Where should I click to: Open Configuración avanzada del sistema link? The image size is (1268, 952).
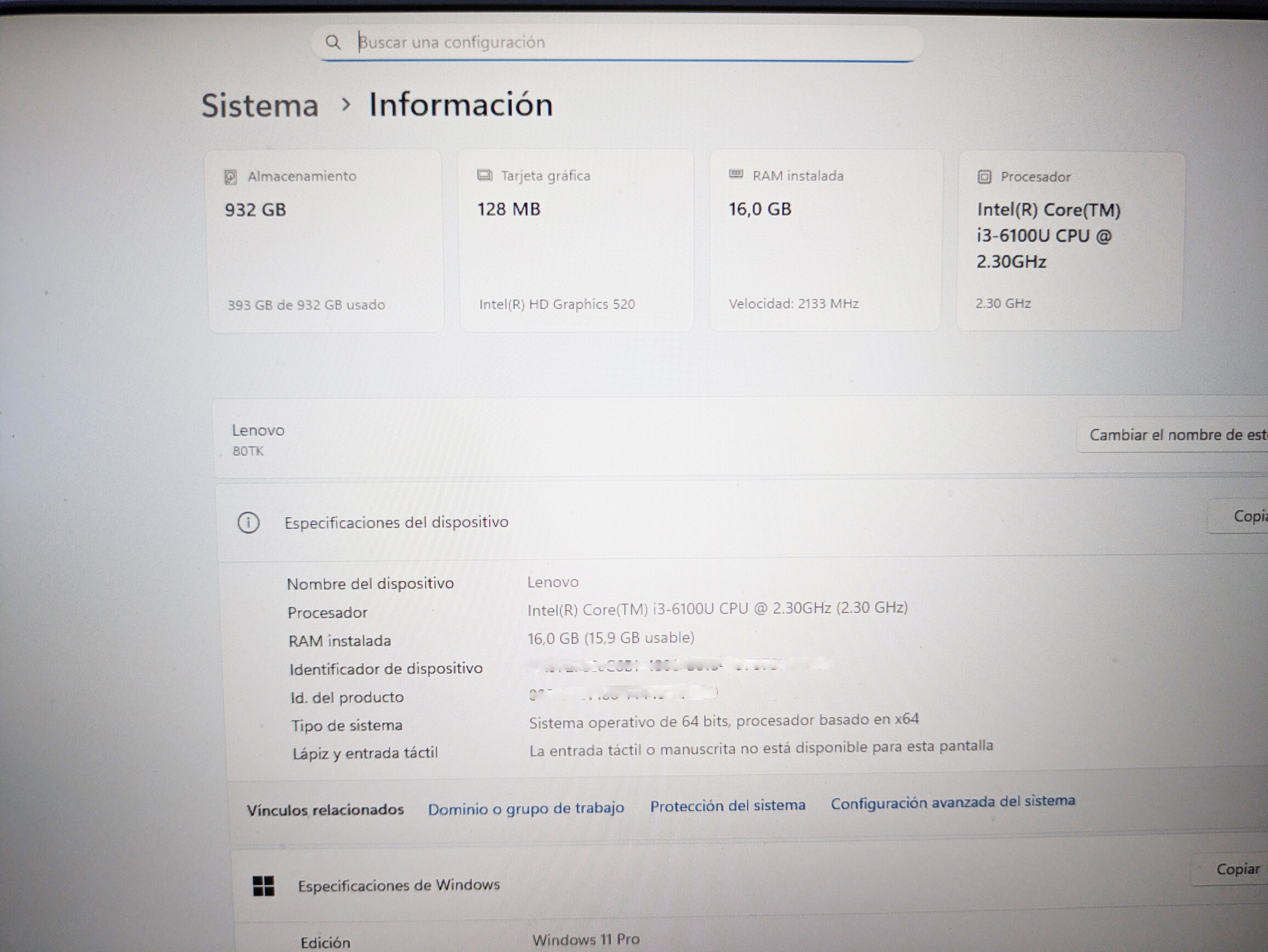(x=953, y=802)
